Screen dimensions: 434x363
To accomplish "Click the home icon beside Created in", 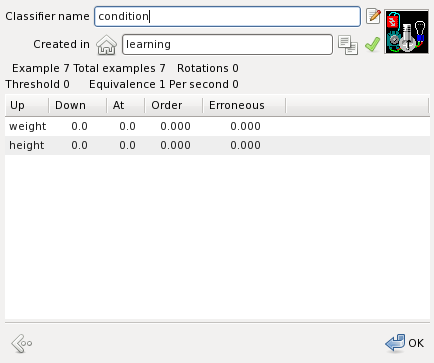I will (x=106, y=45).
